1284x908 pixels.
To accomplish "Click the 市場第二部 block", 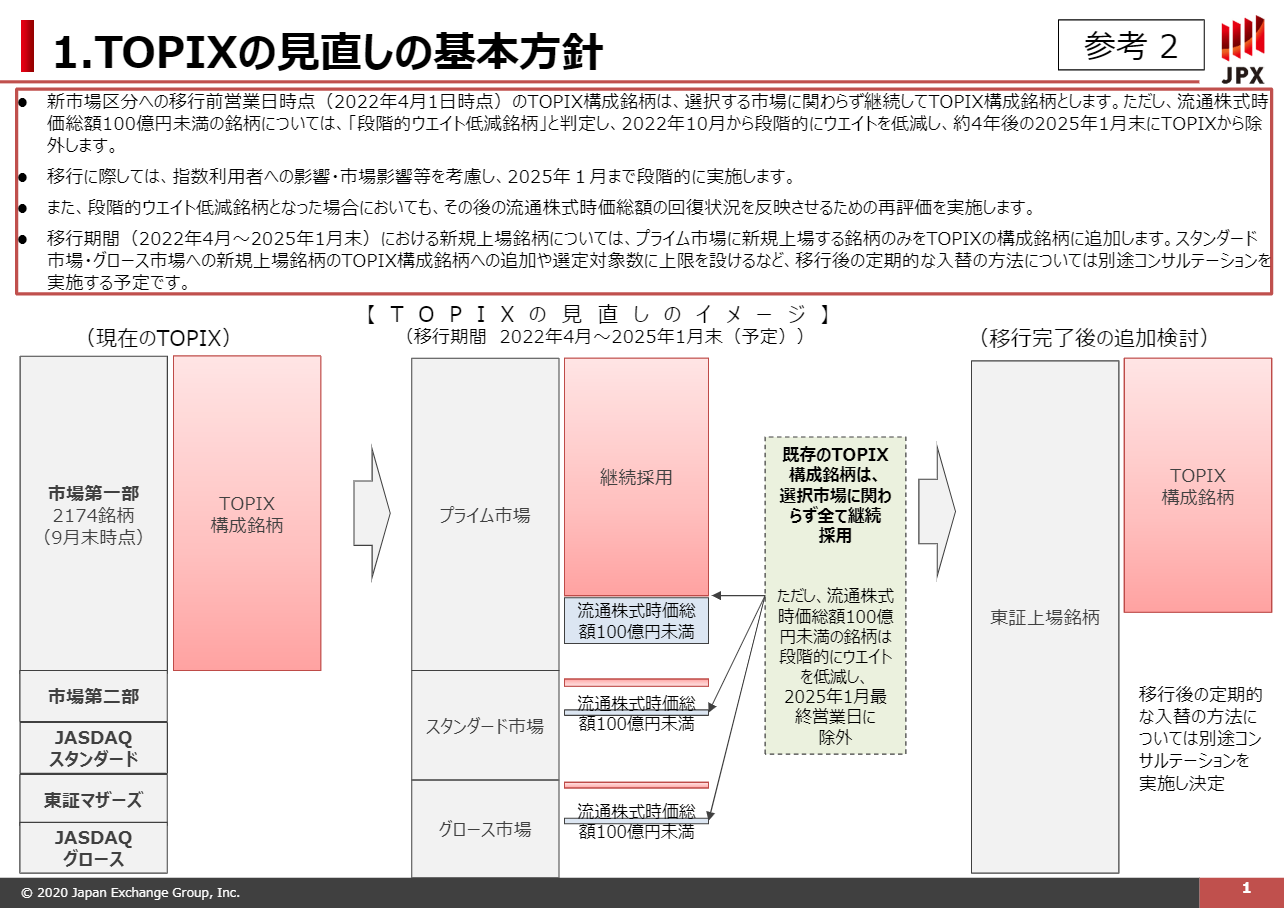I will [x=94, y=696].
